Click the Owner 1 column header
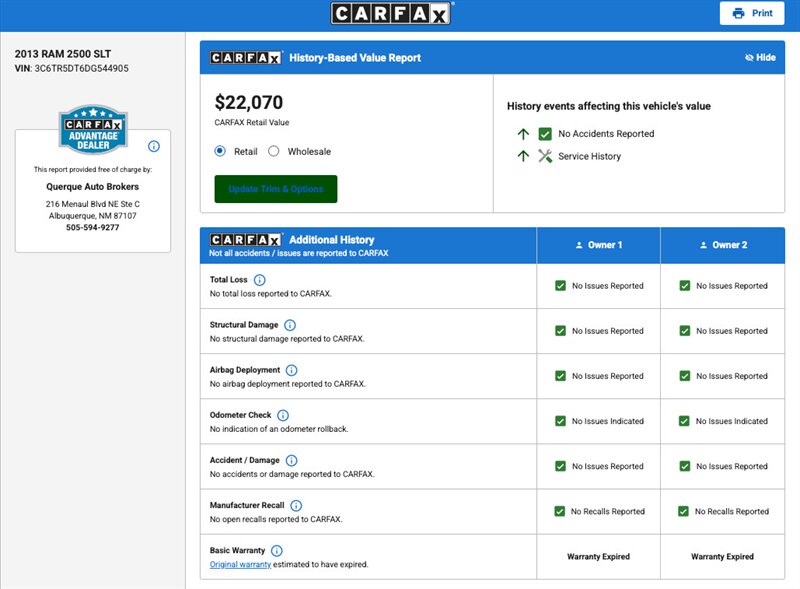 tap(598, 245)
